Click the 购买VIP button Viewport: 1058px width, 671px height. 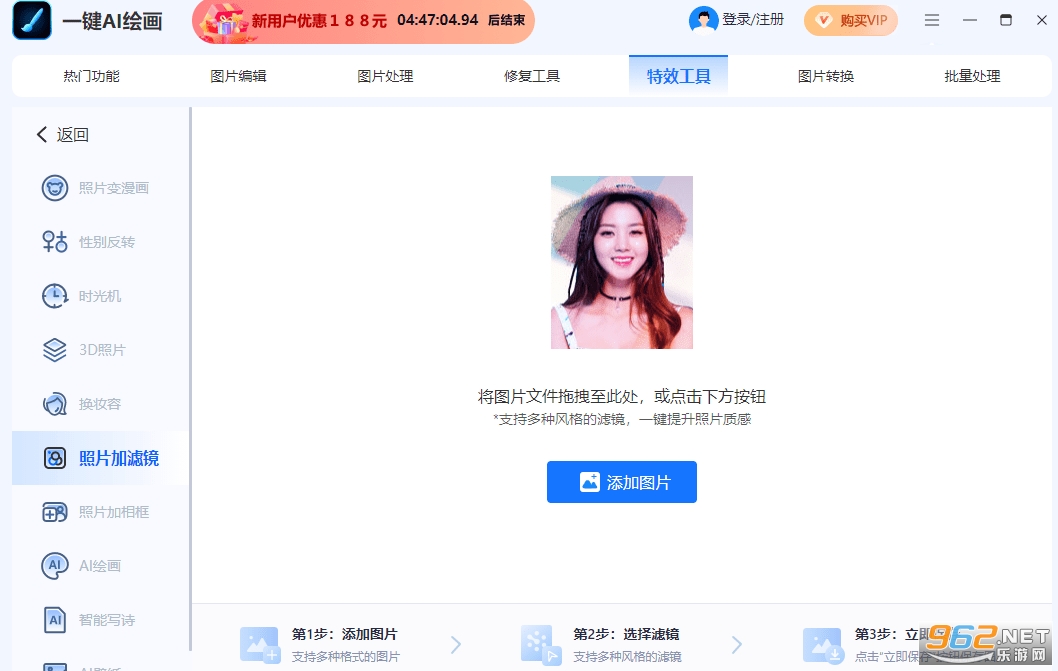tap(850, 20)
